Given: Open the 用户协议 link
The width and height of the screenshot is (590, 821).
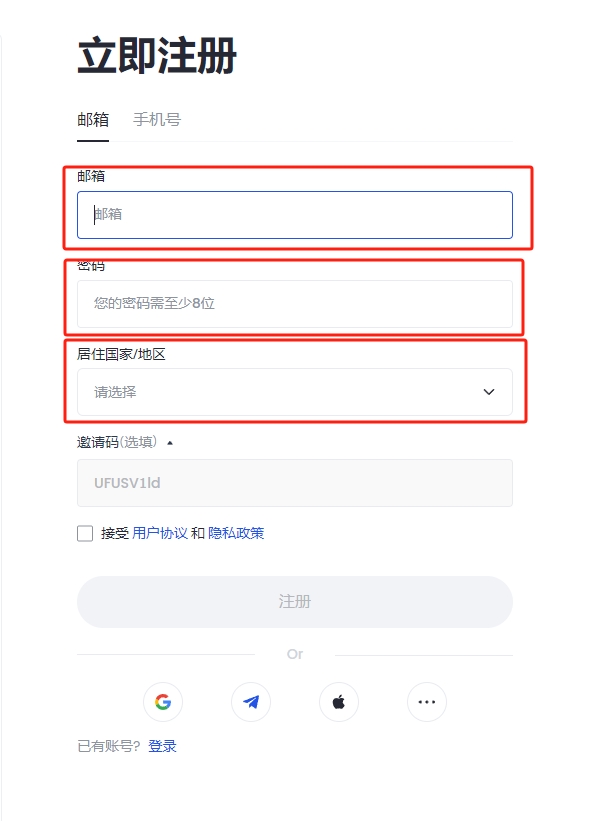Looking at the screenshot, I should tap(160, 534).
